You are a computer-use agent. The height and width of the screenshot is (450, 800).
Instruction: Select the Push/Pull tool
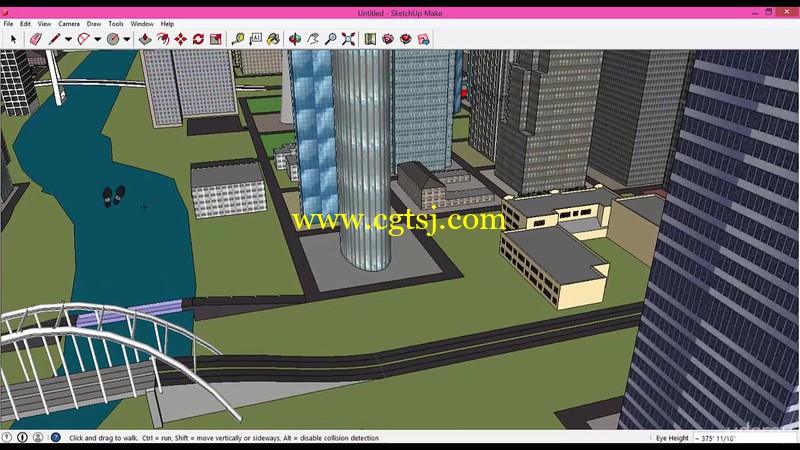(145, 39)
